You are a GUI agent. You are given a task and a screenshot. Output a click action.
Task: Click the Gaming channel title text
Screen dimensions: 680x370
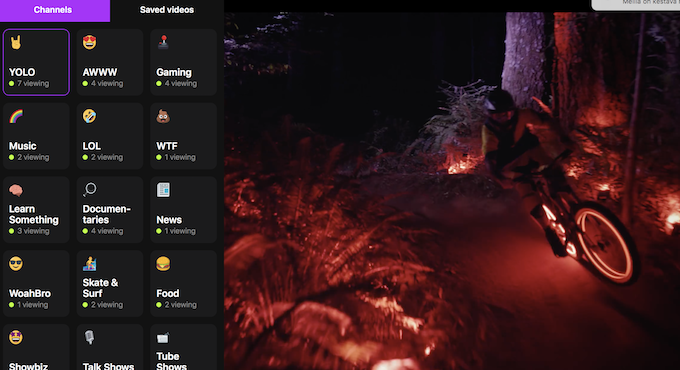(x=174, y=72)
